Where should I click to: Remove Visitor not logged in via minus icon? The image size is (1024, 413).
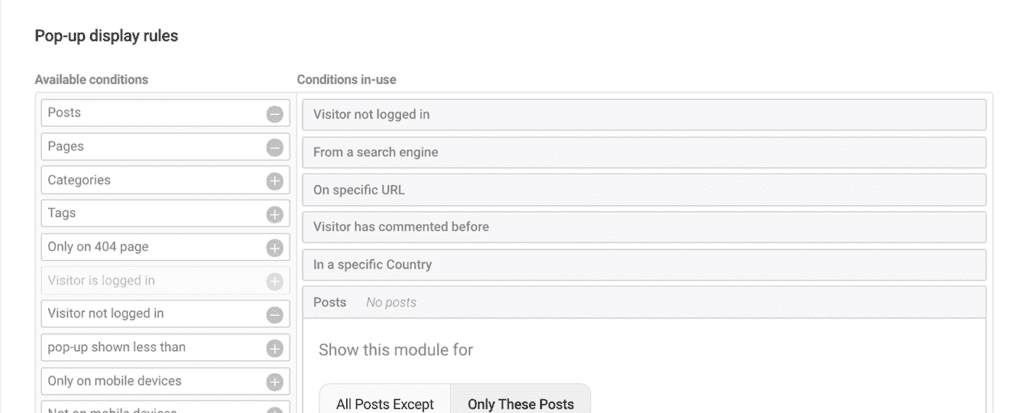pos(274,314)
